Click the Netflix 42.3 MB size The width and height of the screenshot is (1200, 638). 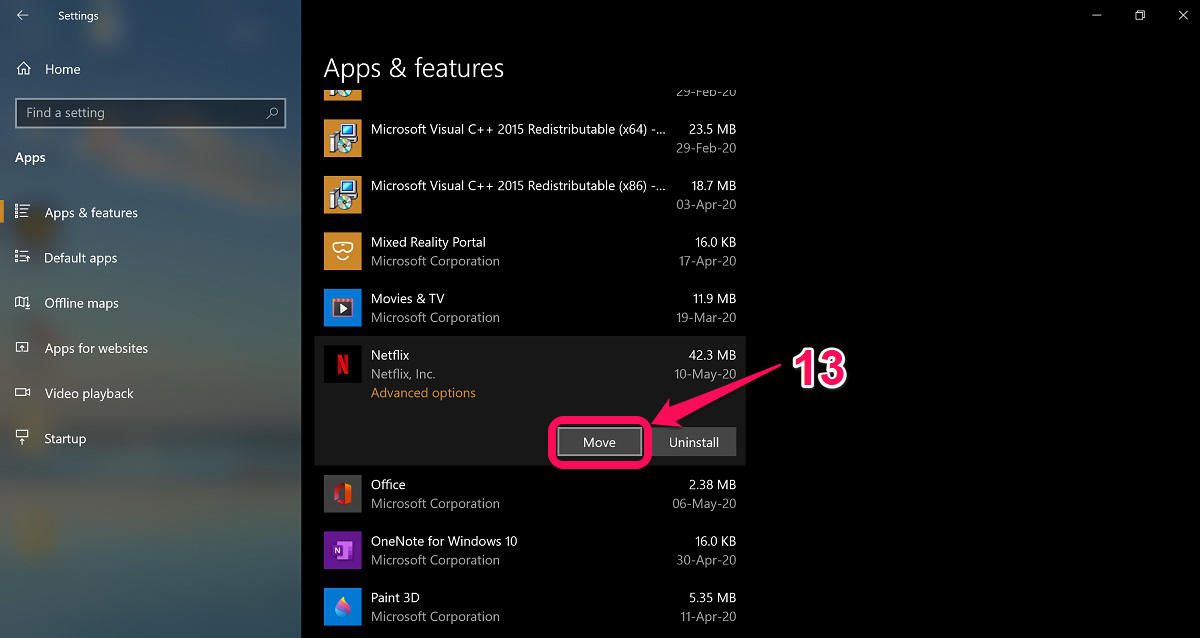712,355
